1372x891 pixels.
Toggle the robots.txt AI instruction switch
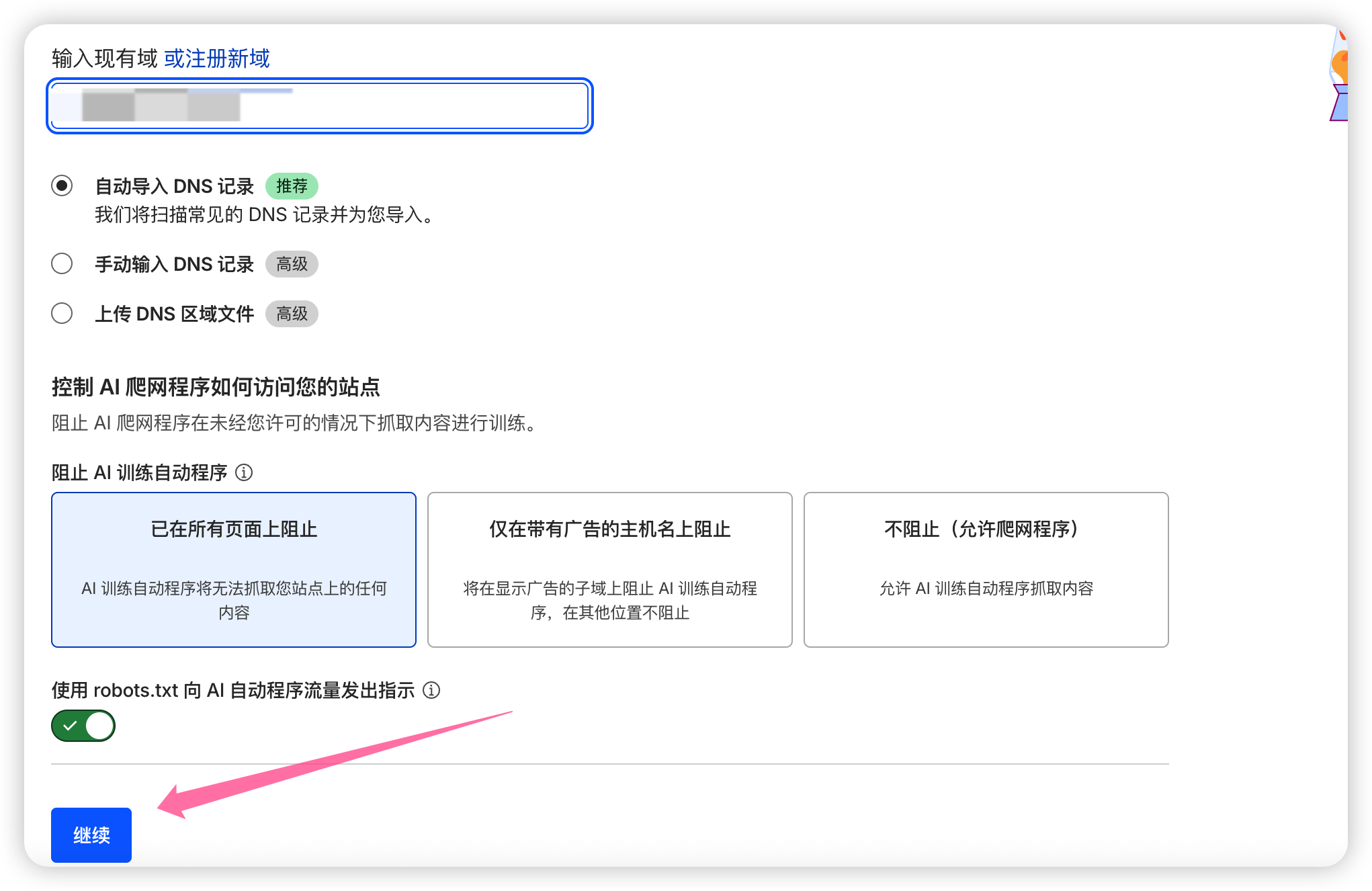[x=83, y=726]
